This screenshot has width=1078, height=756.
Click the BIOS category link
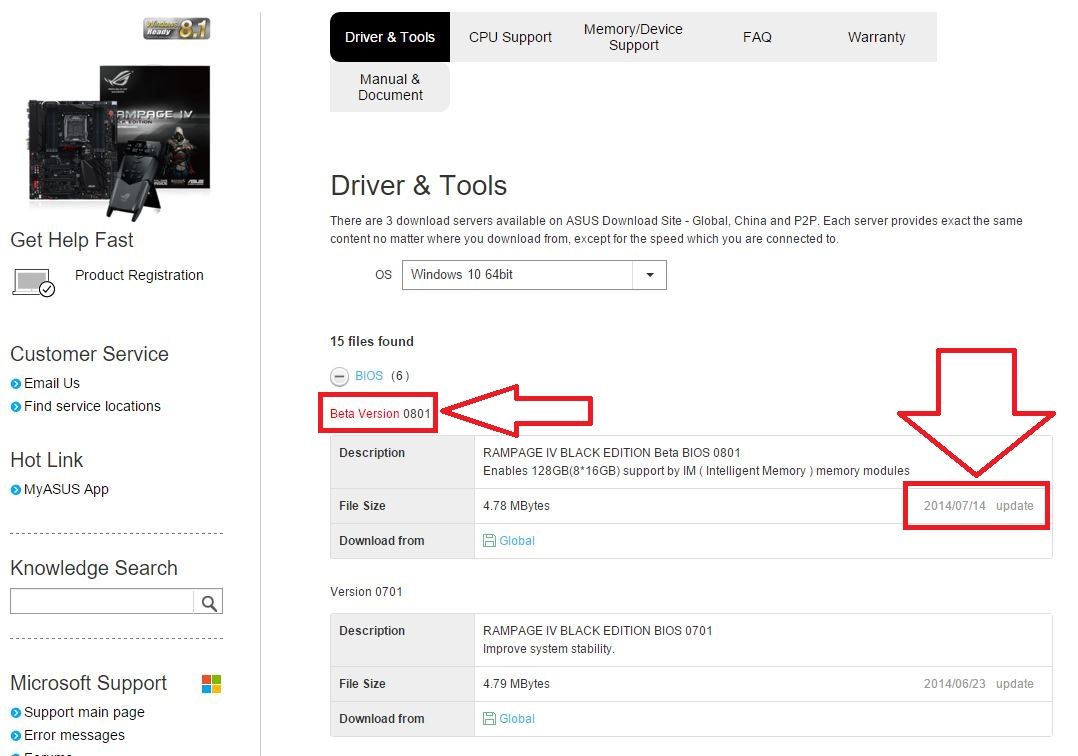[x=369, y=376]
